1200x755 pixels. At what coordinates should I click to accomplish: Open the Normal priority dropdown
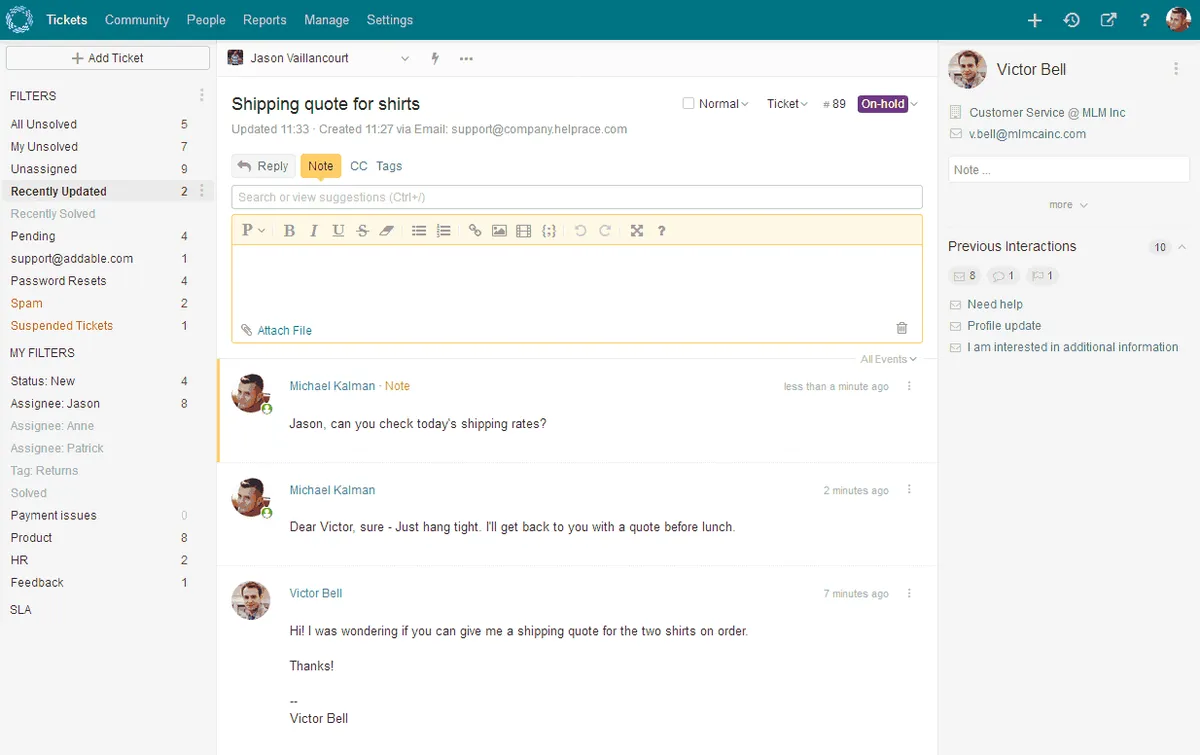pos(724,104)
